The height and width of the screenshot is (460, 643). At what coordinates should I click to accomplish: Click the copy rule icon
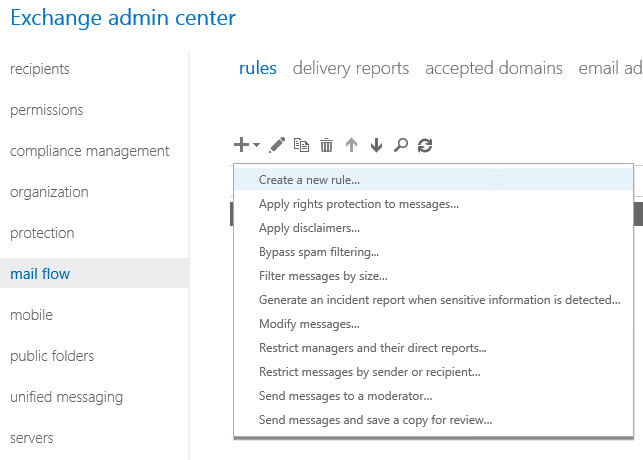click(x=301, y=145)
